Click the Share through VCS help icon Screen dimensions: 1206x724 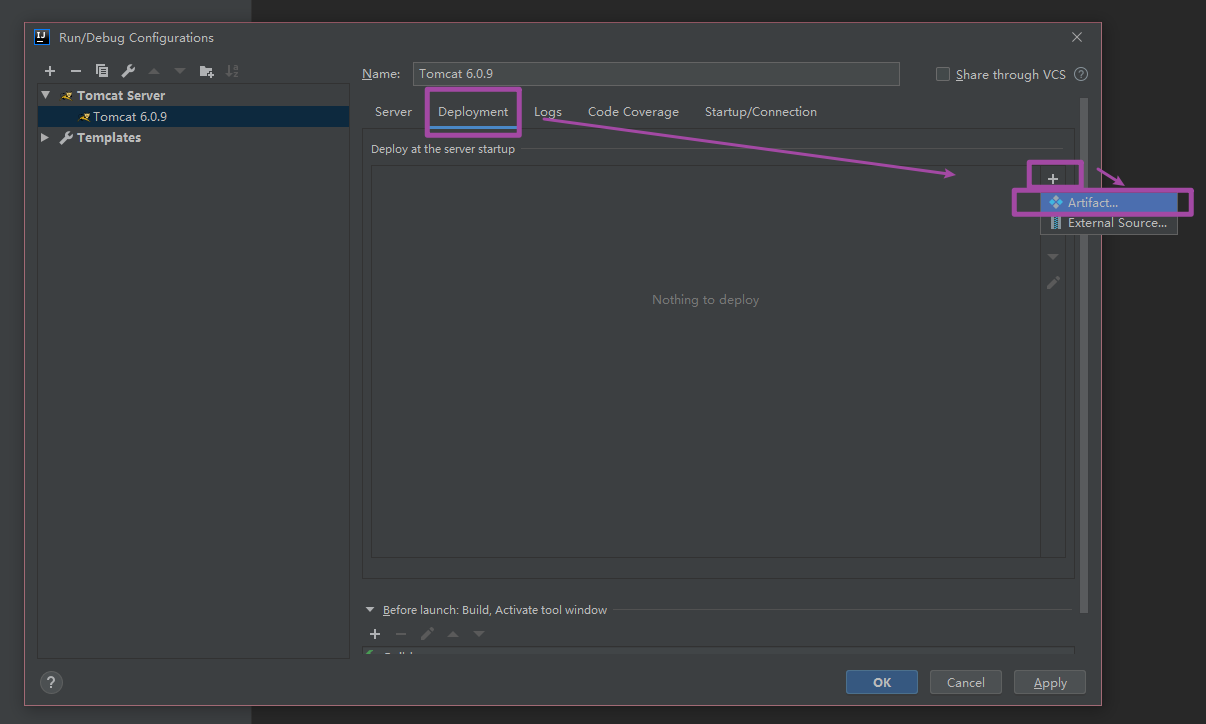(1081, 74)
